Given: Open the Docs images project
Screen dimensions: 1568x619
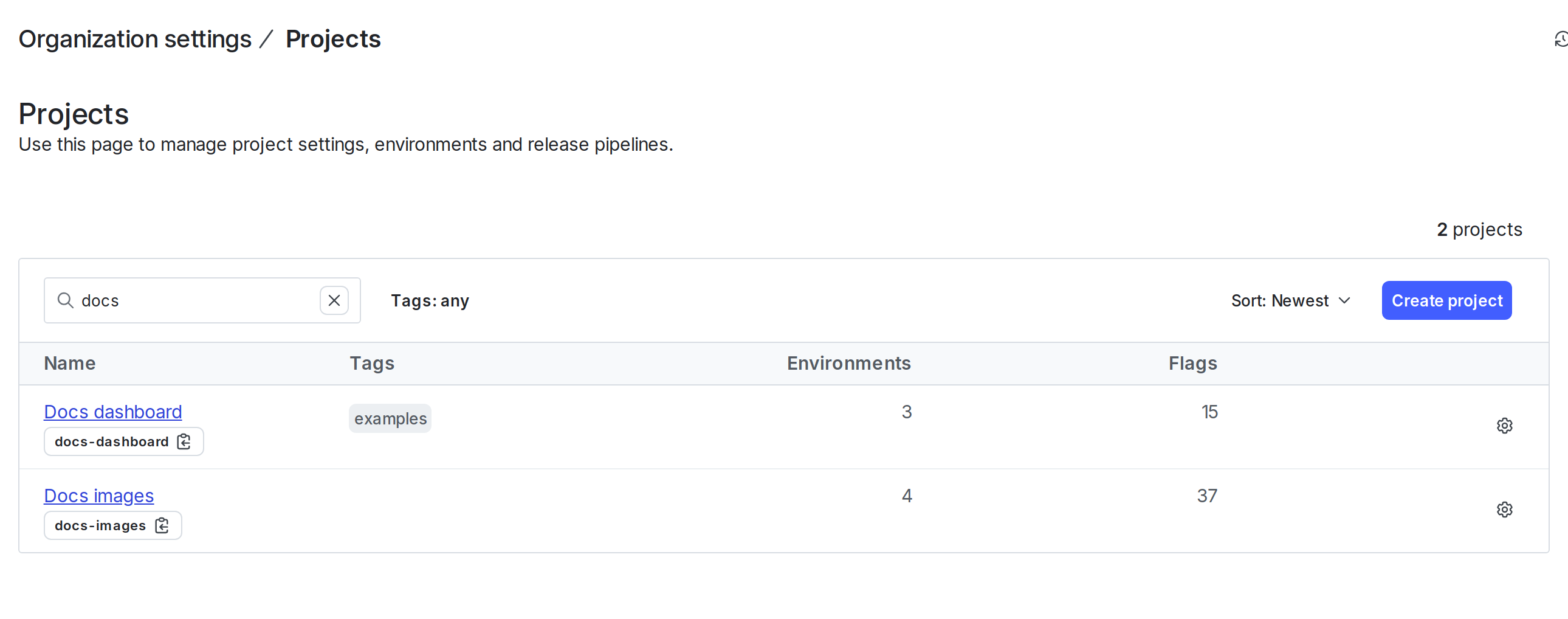Looking at the screenshot, I should (98, 496).
